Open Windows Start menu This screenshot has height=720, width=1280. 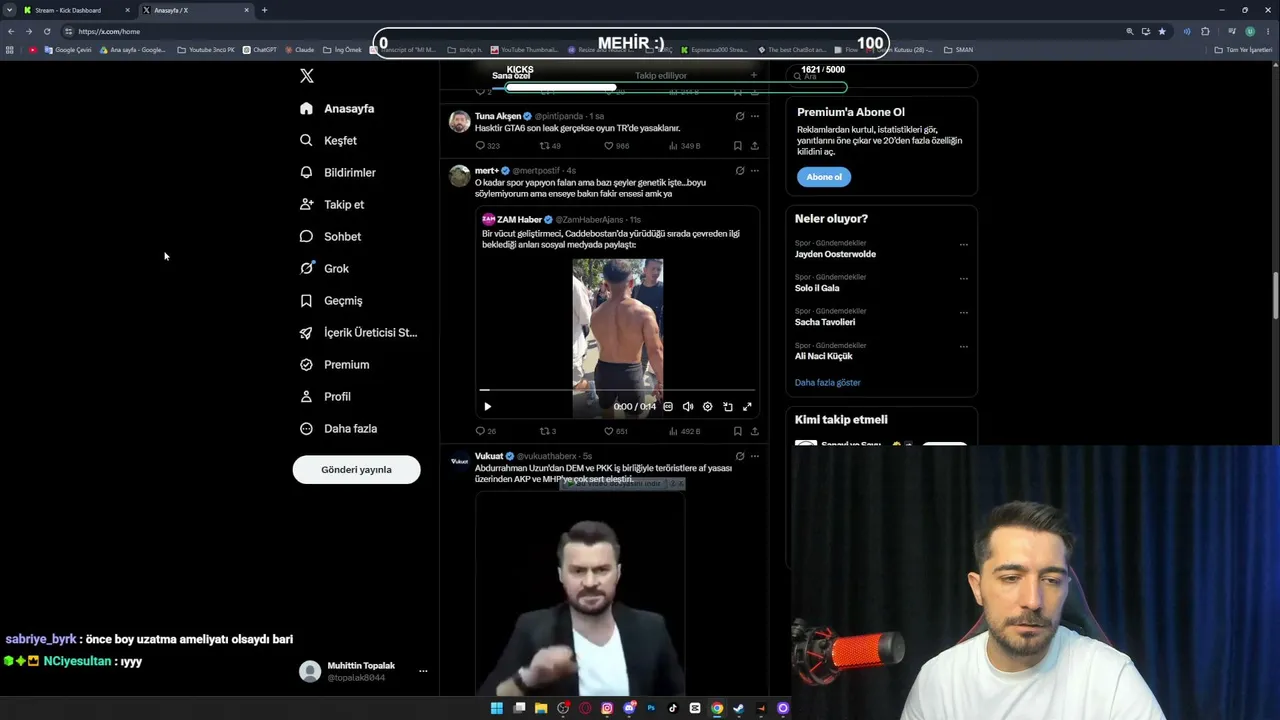pyautogui.click(x=497, y=708)
